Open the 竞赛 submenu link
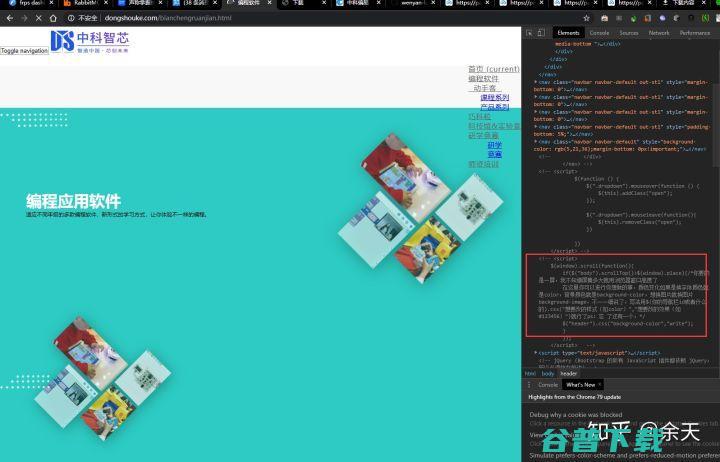 495,154
